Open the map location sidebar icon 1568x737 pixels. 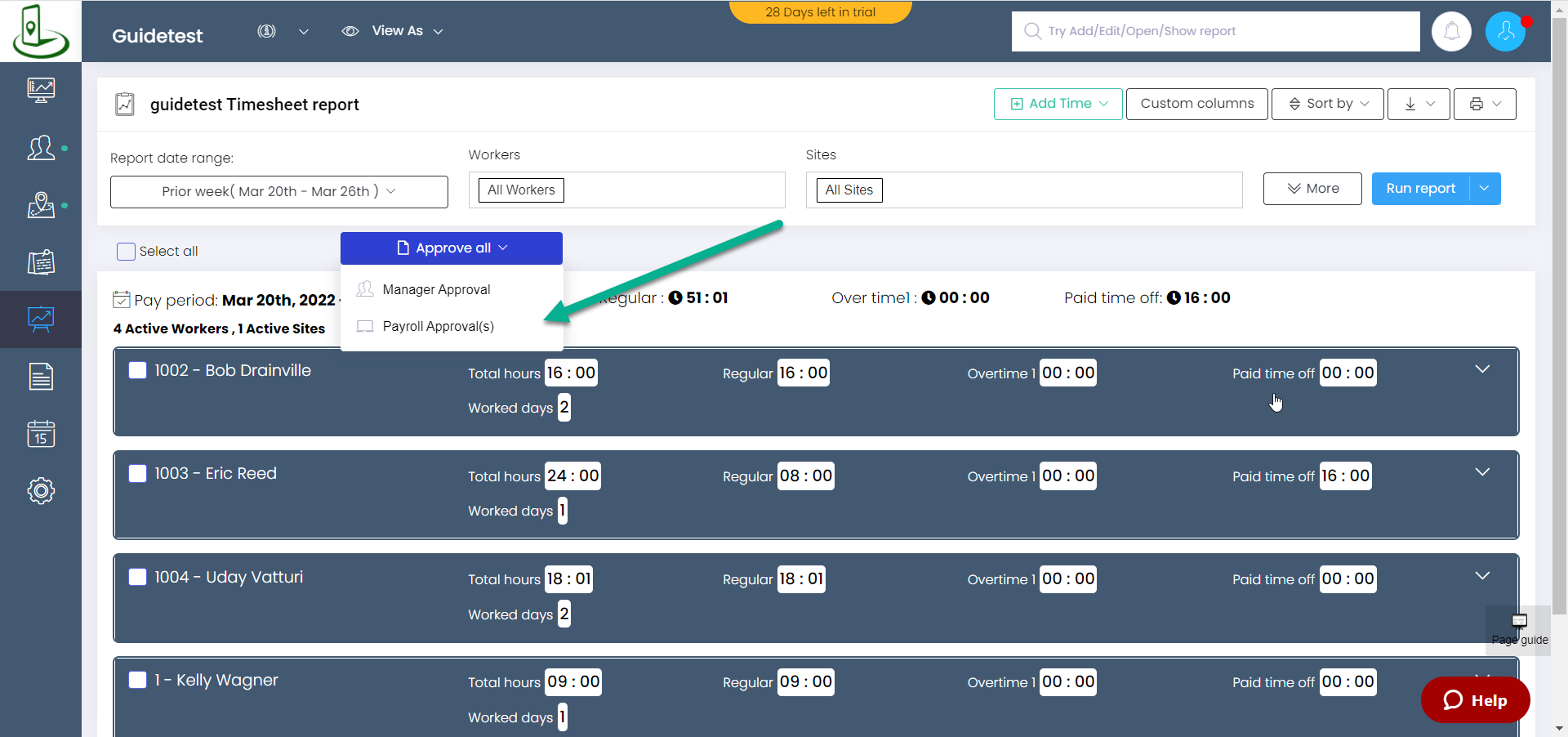tap(41, 205)
